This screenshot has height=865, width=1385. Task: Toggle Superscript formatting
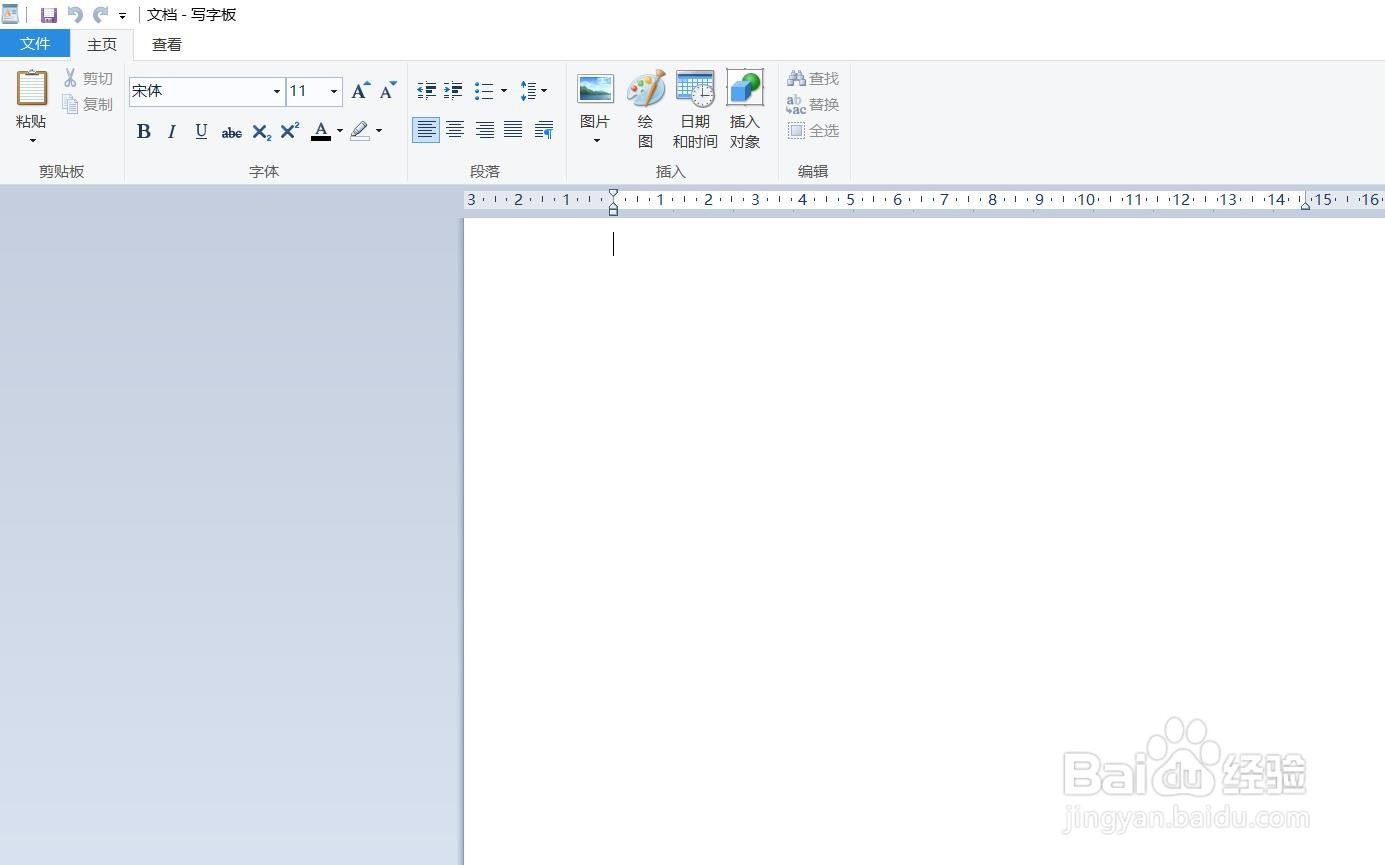pos(290,131)
